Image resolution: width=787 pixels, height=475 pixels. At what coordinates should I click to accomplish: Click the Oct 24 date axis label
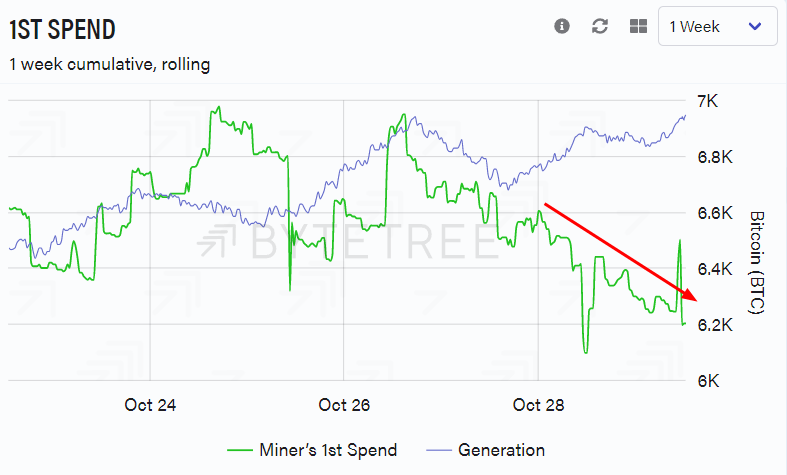150,405
